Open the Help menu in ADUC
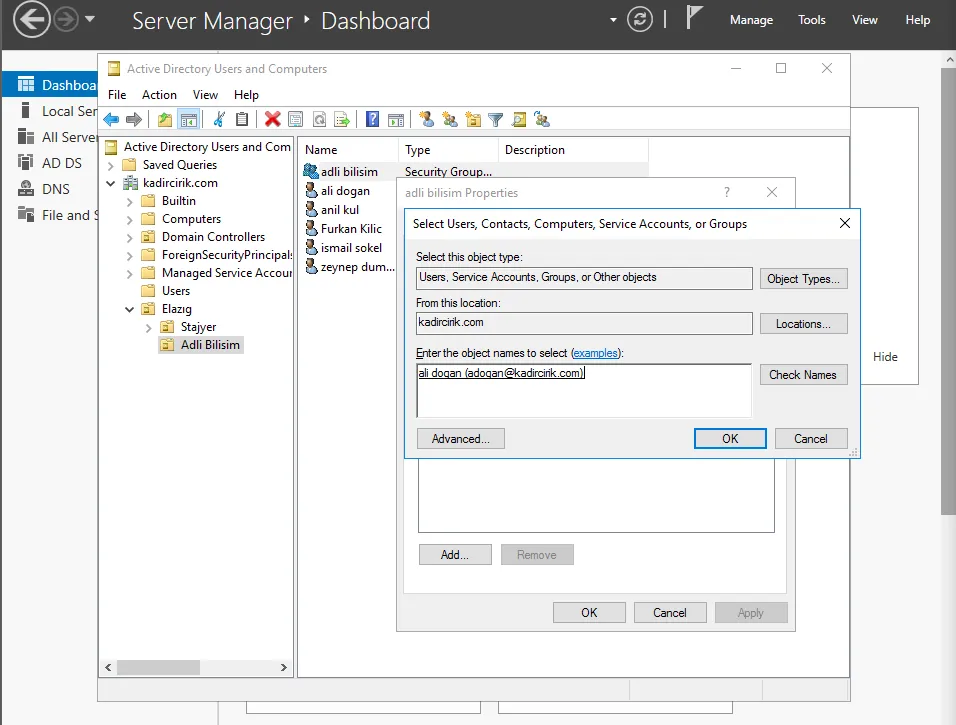Viewport: 956px width, 725px height. [x=246, y=95]
